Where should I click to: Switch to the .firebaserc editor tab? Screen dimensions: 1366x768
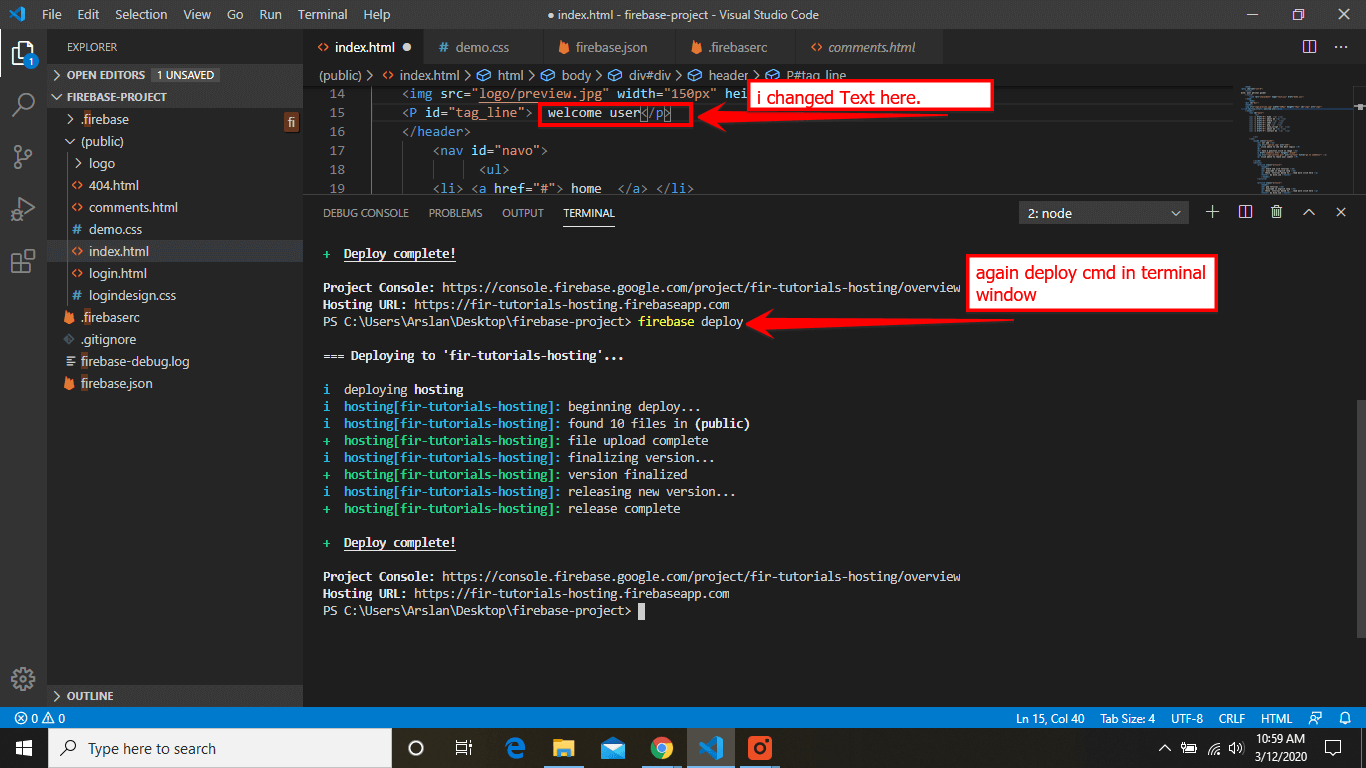click(736, 47)
